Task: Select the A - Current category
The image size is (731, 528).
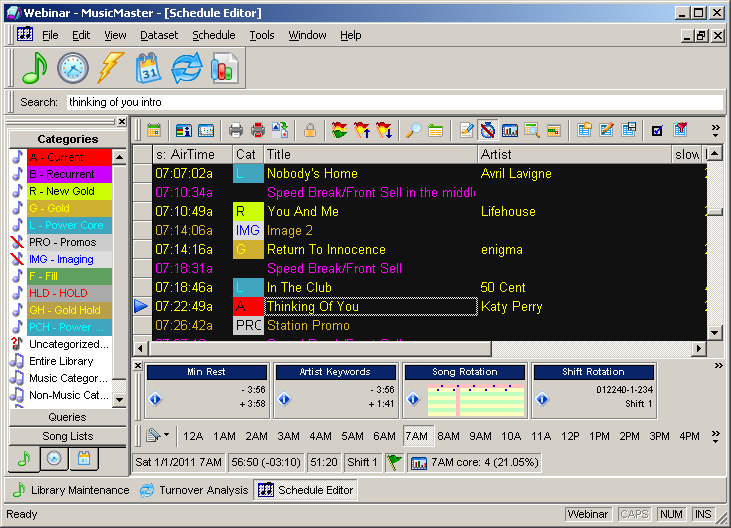Action: pos(69,157)
